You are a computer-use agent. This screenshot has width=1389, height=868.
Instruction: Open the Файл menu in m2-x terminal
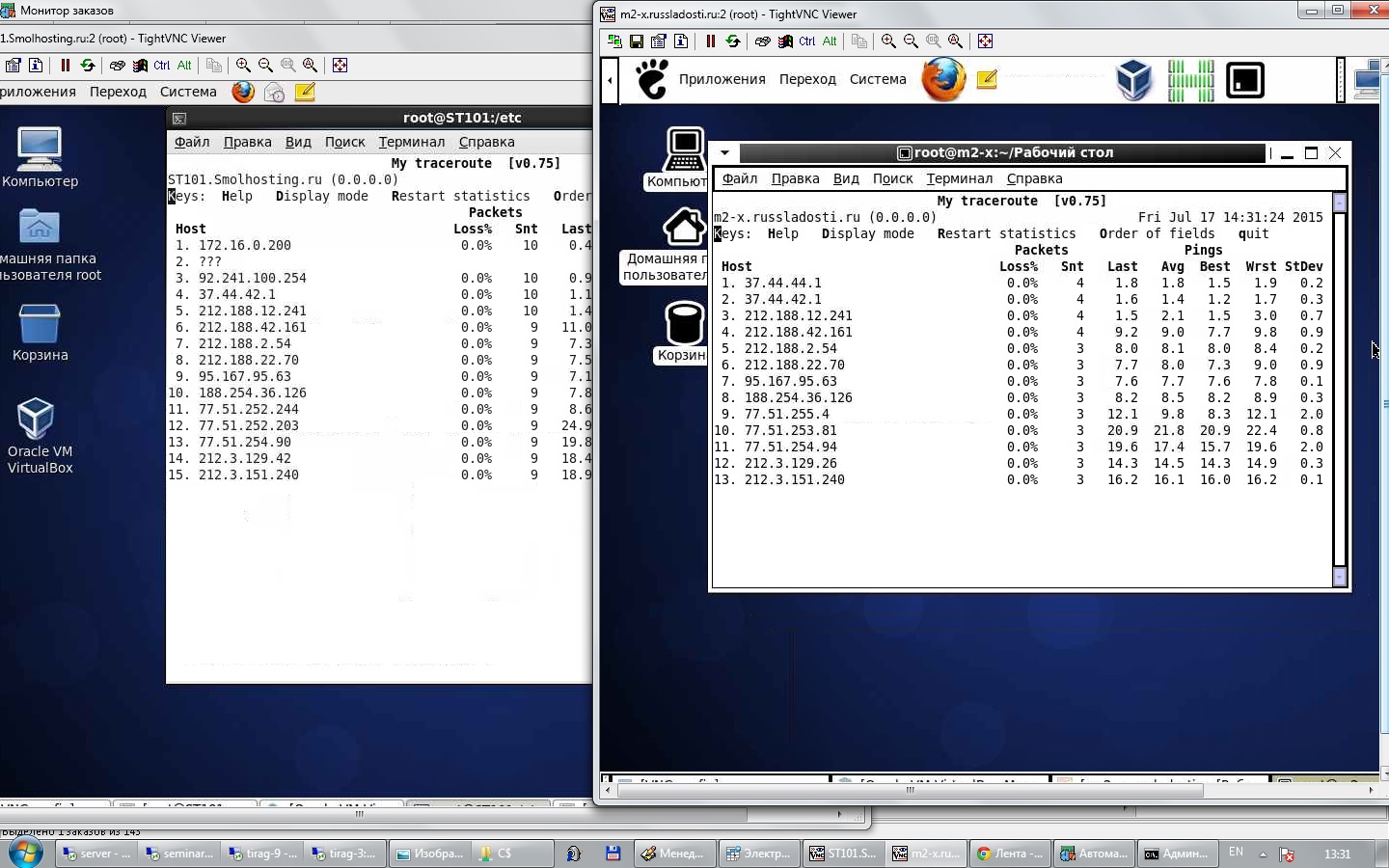740,178
